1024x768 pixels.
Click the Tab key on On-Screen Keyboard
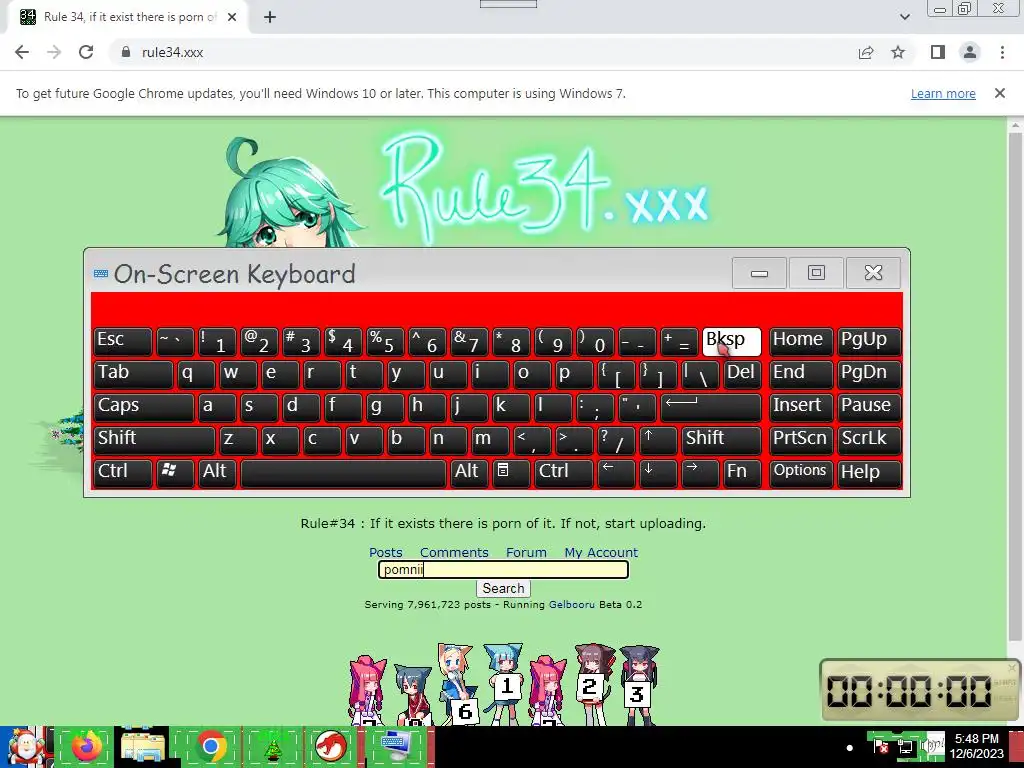[133, 374]
